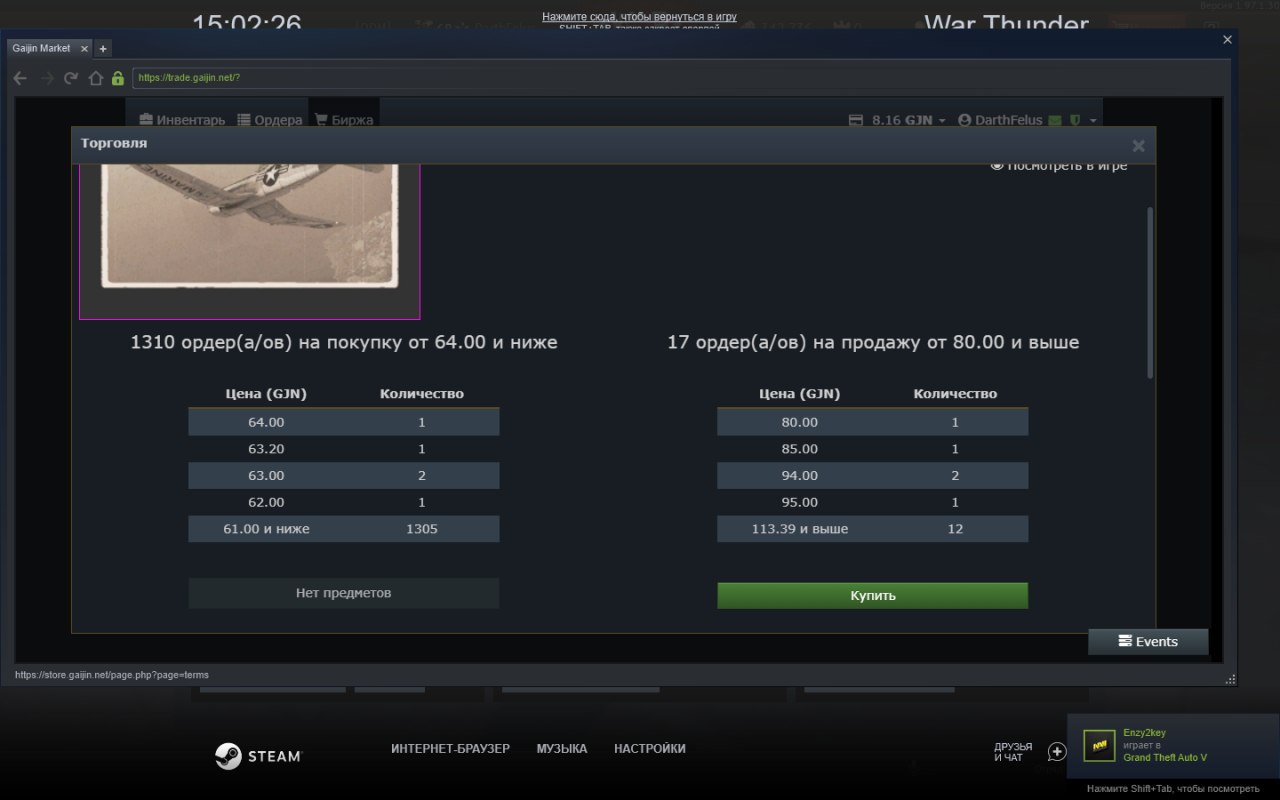The width and height of the screenshot is (1280, 800).
Task: Click the buy orders Цена (GJN) header
Action: 266,394
